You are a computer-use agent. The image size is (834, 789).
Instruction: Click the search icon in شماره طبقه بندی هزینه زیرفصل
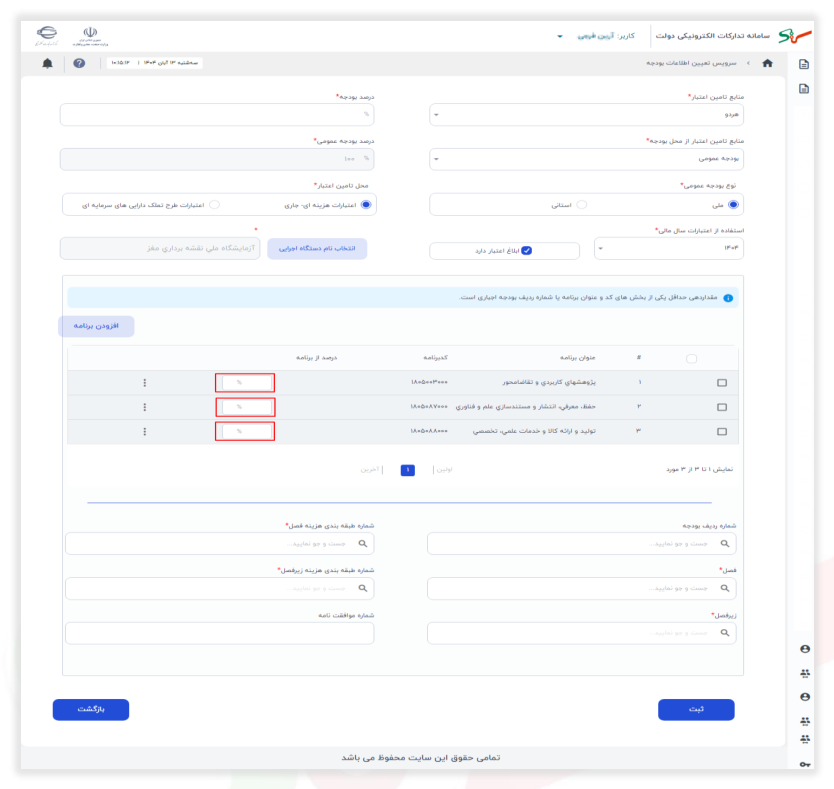pyautogui.click(x=363, y=588)
